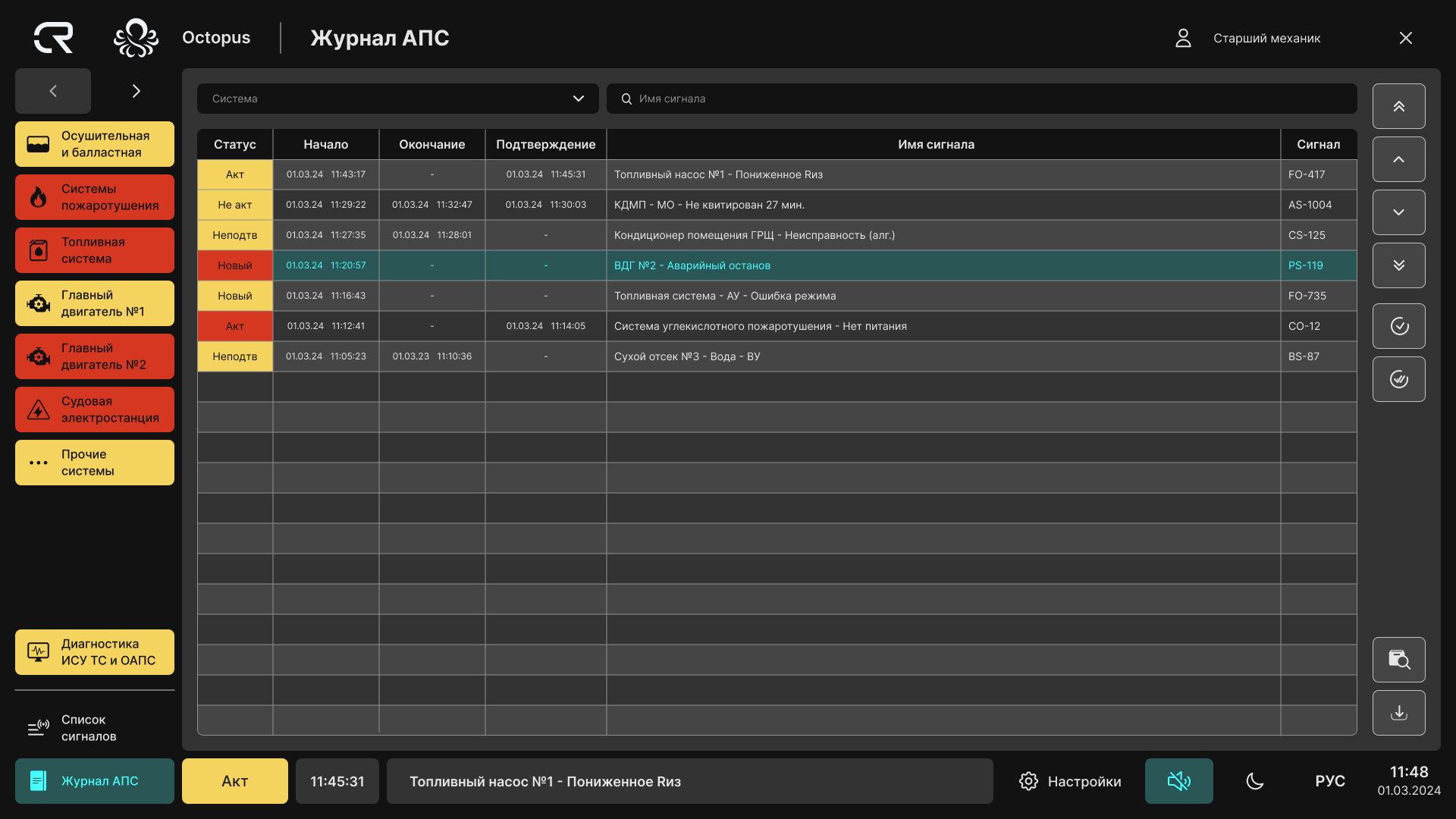The width and height of the screenshot is (1456, 819).
Task: Click start time 11:43:17 cell
Action: coord(326,174)
